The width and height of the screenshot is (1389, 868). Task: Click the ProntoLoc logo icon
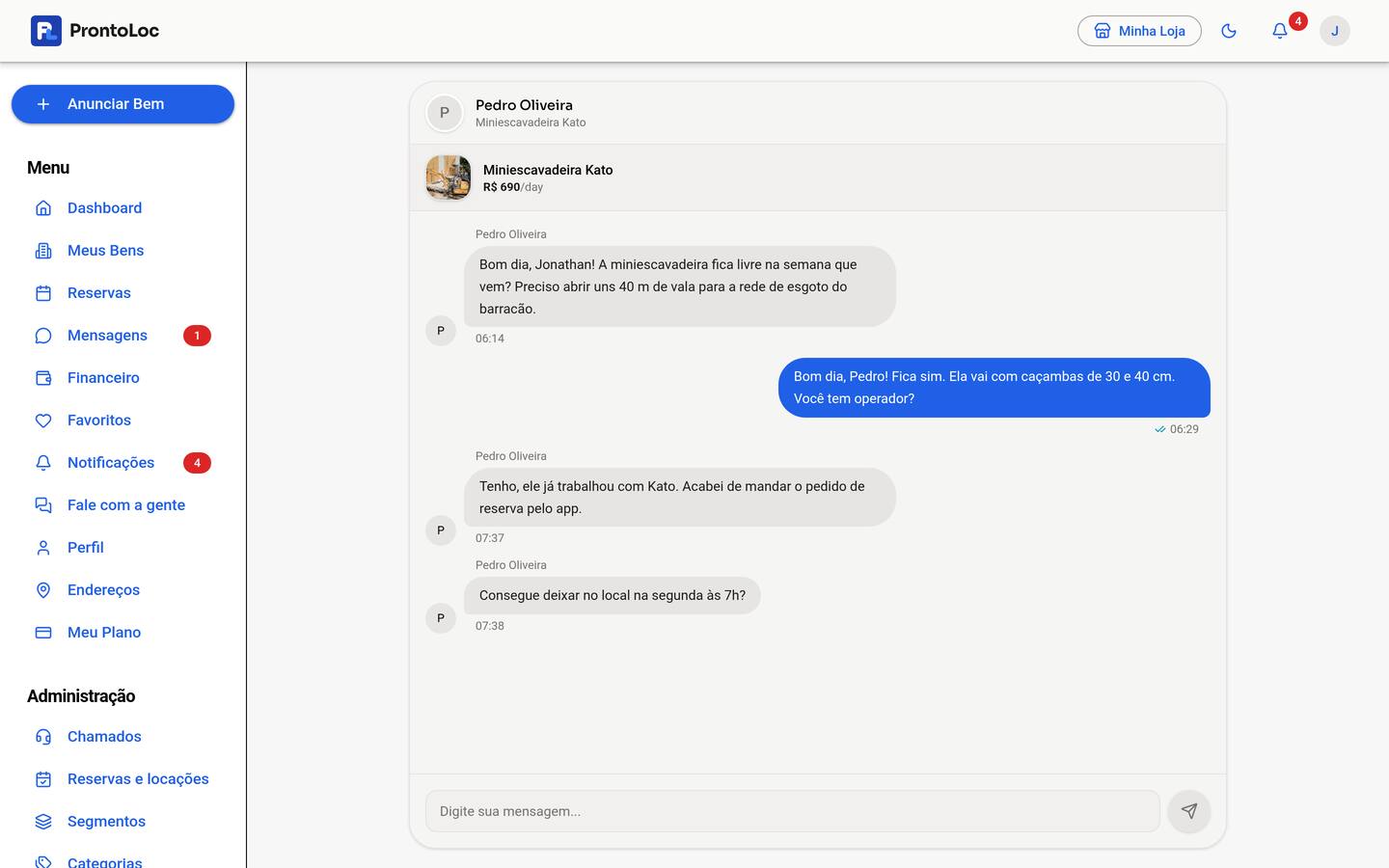[x=46, y=31]
